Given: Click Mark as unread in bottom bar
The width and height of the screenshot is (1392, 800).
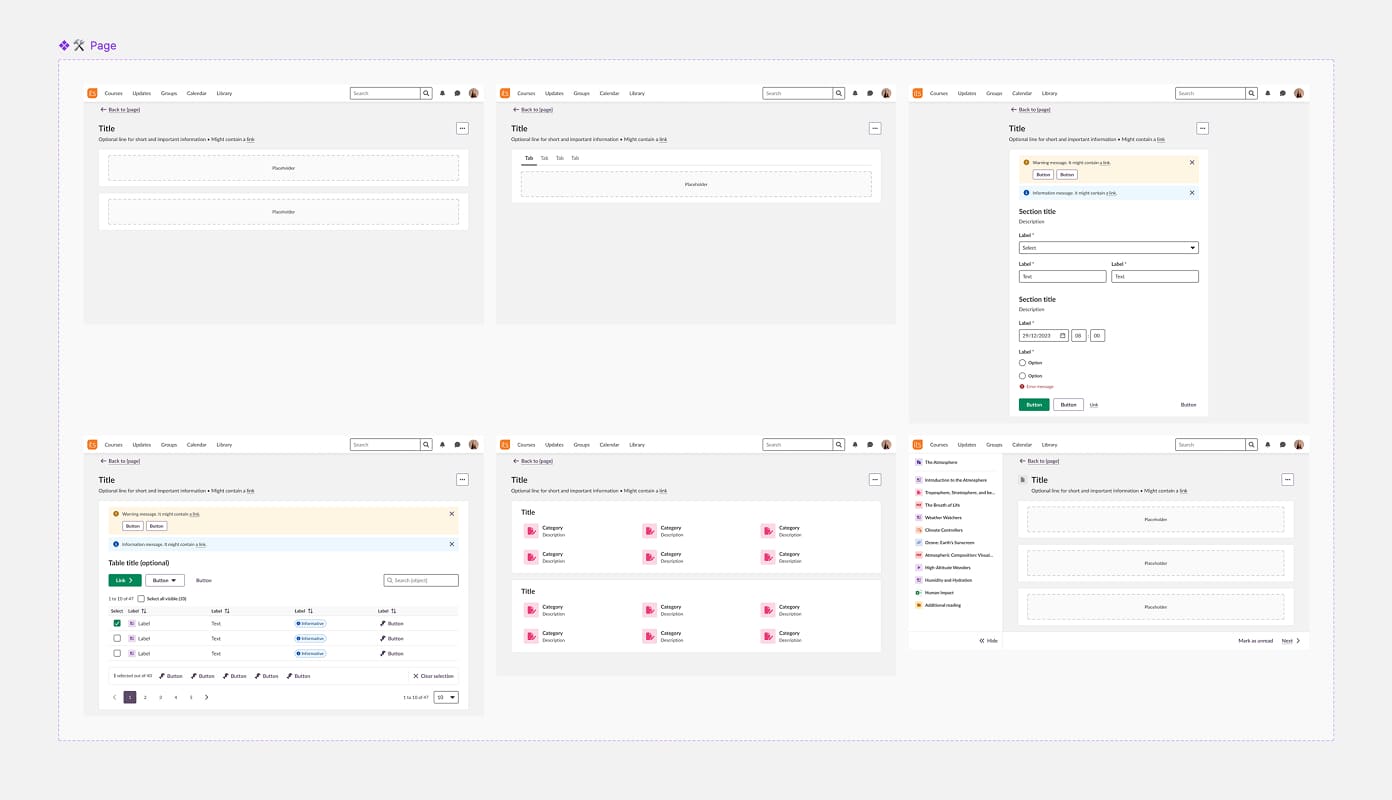Looking at the screenshot, I should 1255,641.
